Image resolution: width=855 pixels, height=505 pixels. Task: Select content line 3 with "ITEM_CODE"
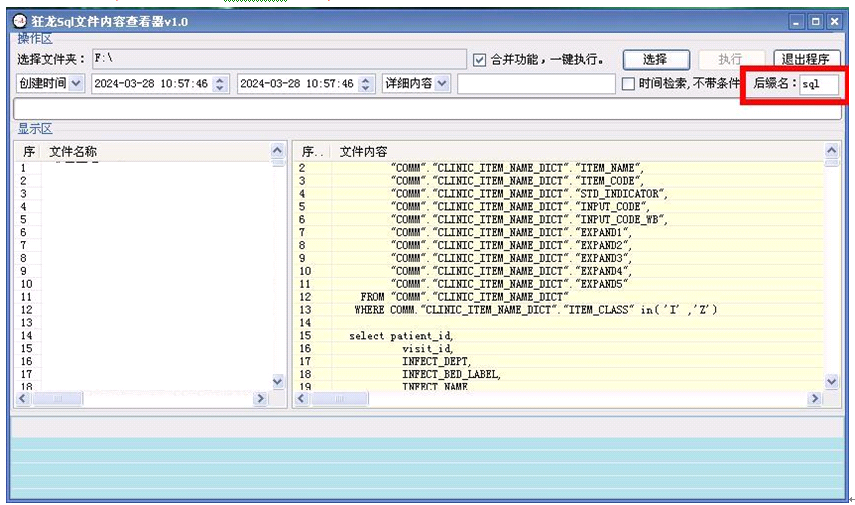pos(559,181)
